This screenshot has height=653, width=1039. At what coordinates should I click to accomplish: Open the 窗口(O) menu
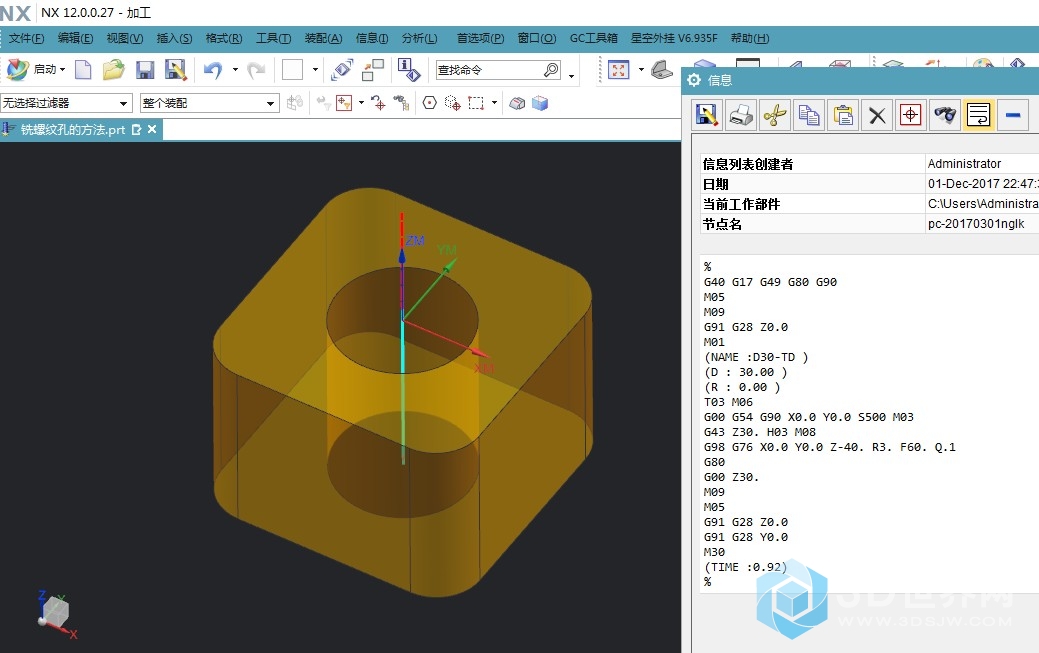[x=537, y=38]
